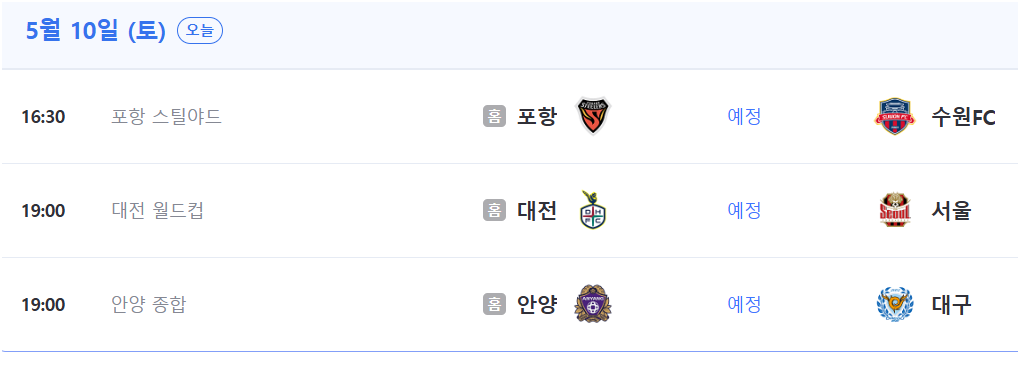Click the 안양 종합 stadium name
The image size is (1020, 375).
coord(149,304)
